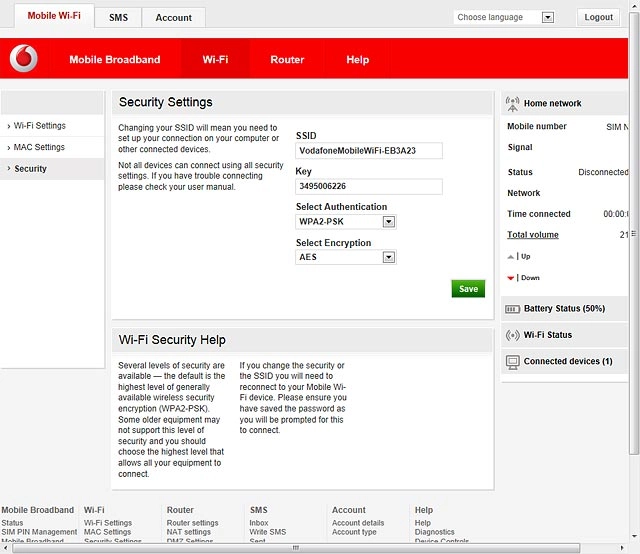Click the footer Status link
The image size is (640, 554).
(12, 523)
